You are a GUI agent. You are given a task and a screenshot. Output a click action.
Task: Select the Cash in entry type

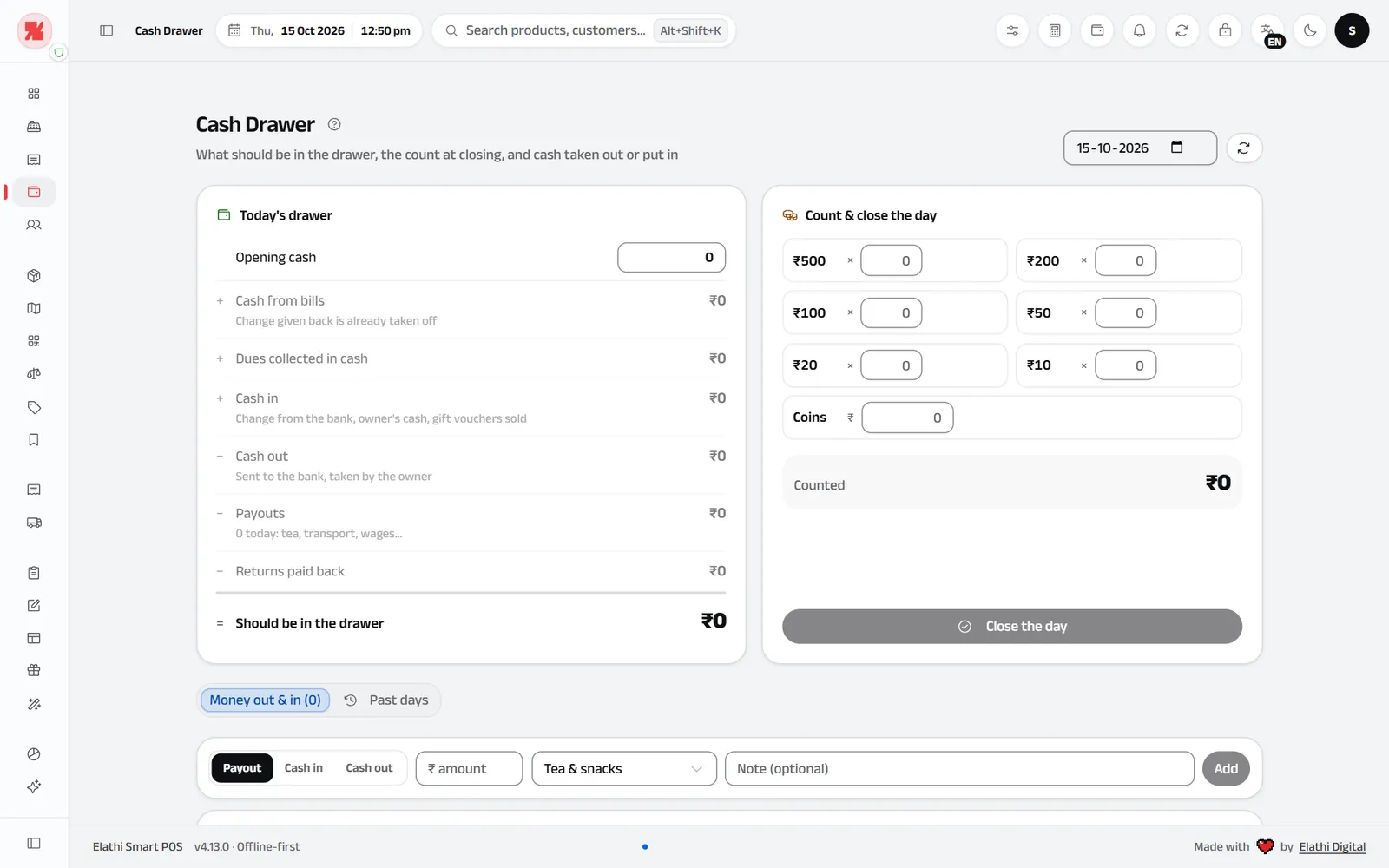click(x=304, y=768)
